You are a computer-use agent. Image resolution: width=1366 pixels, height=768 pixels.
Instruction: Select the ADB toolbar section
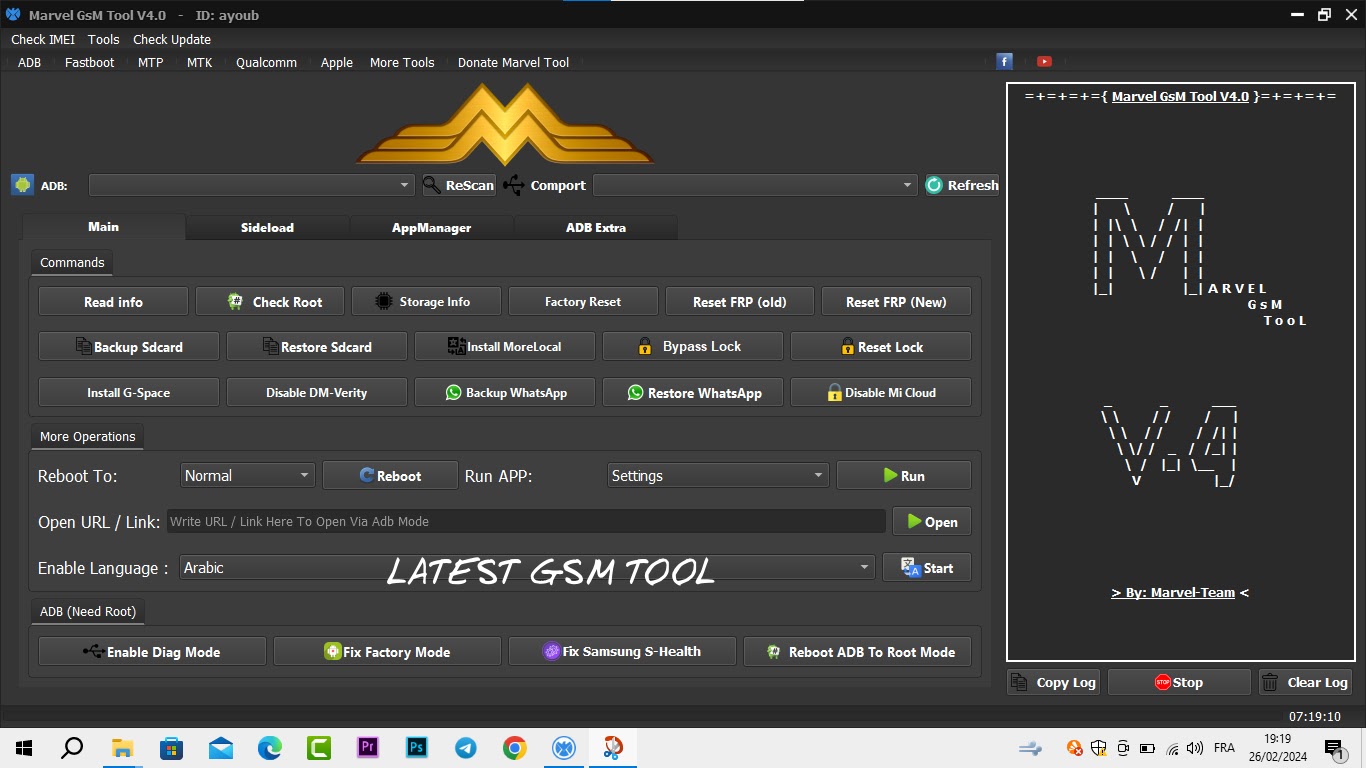point(30,62)
